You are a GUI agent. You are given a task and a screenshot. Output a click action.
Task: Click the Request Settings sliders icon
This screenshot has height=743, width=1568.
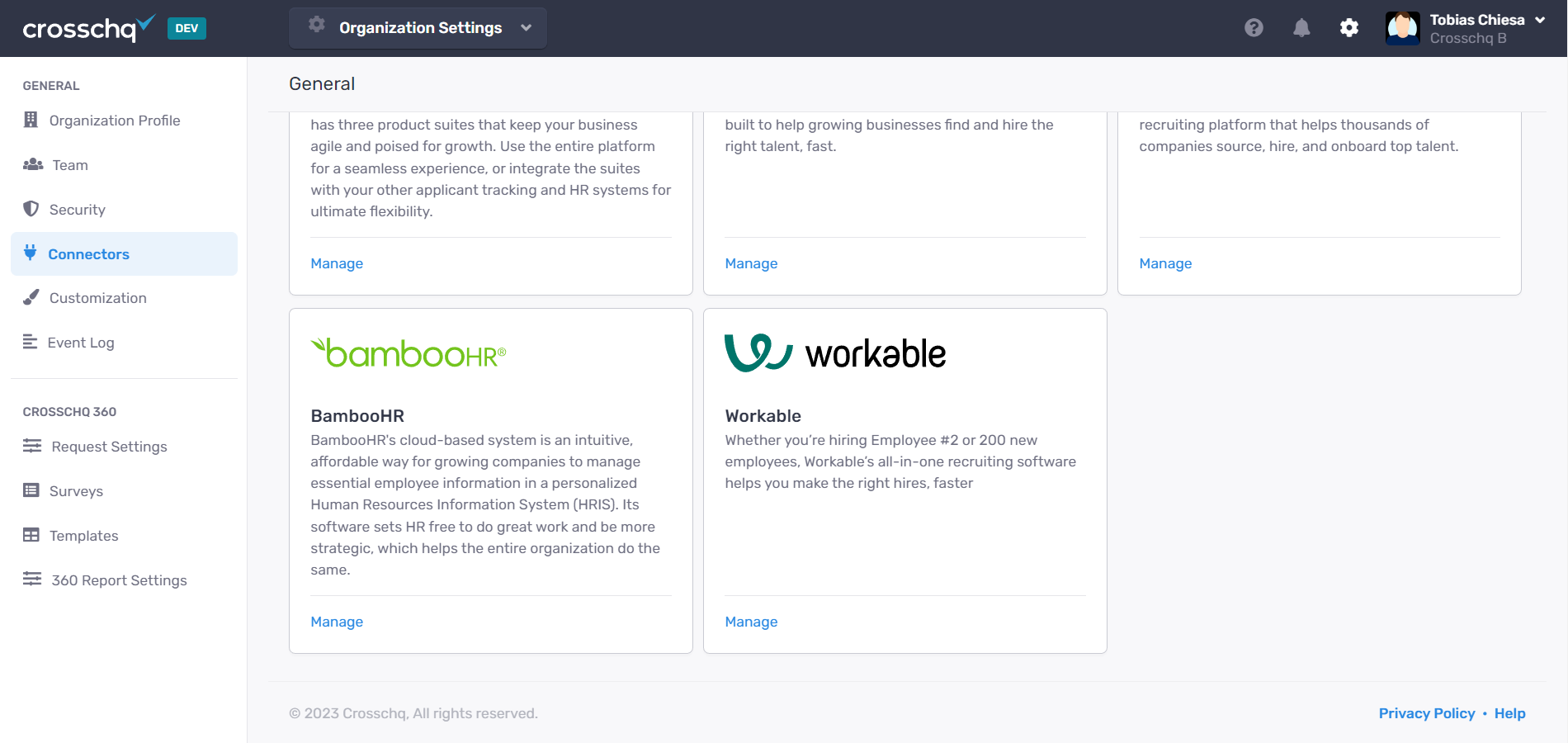pos(32,446)
